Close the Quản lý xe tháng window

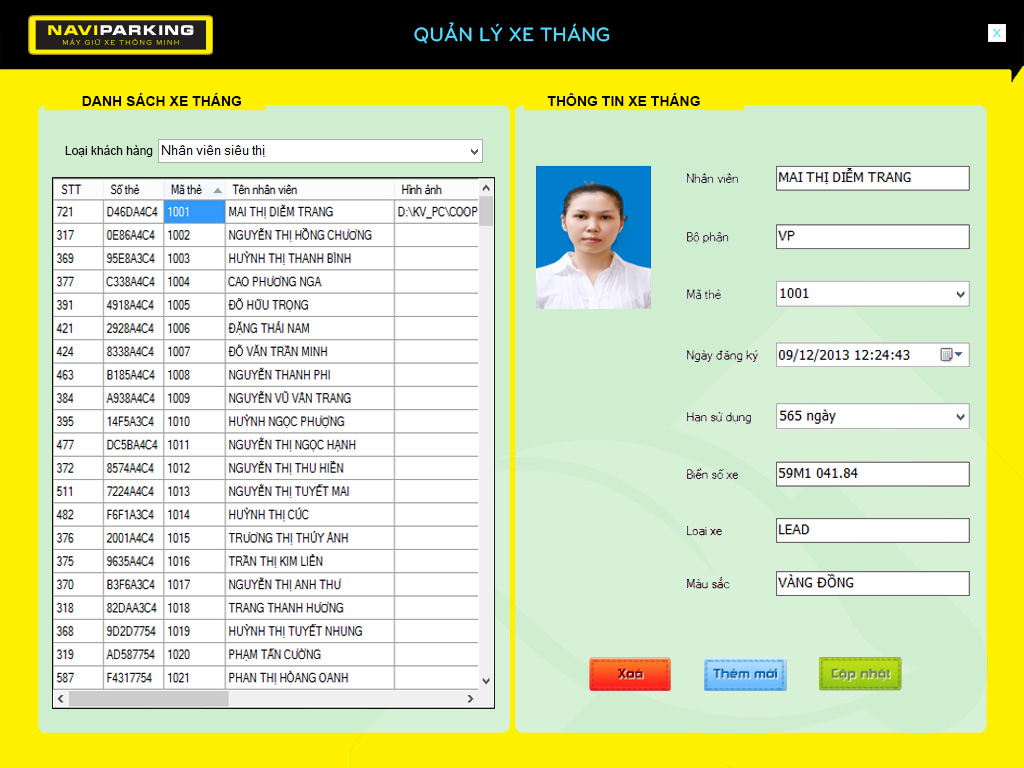tap(996, 33)
